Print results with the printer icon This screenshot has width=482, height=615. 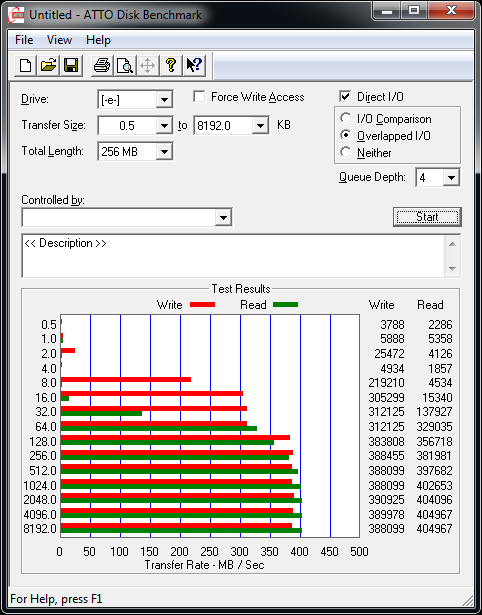(102, 65)
